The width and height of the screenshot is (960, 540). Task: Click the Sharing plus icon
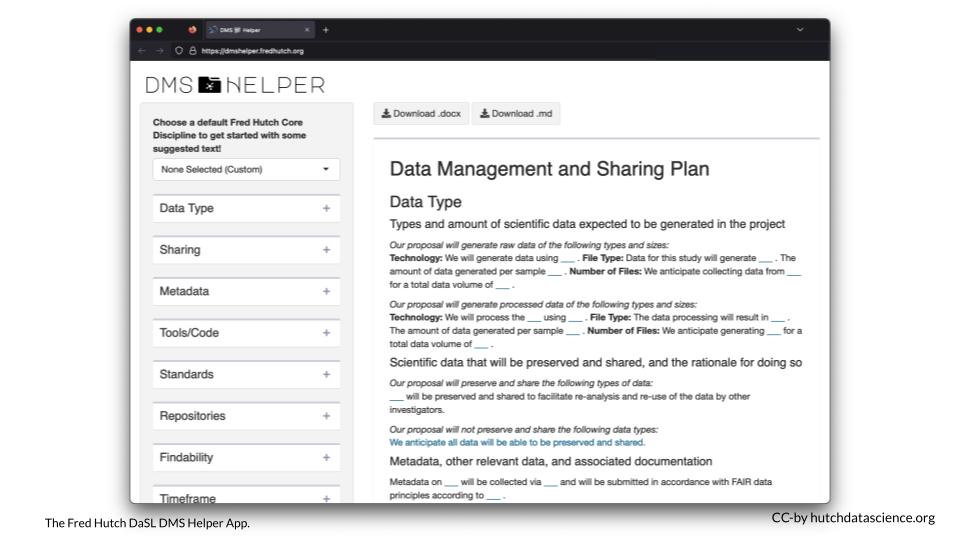click(x=326, y=250)
